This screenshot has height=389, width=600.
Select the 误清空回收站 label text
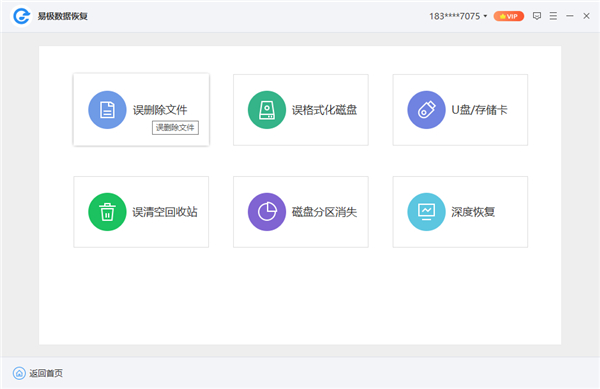165,212
